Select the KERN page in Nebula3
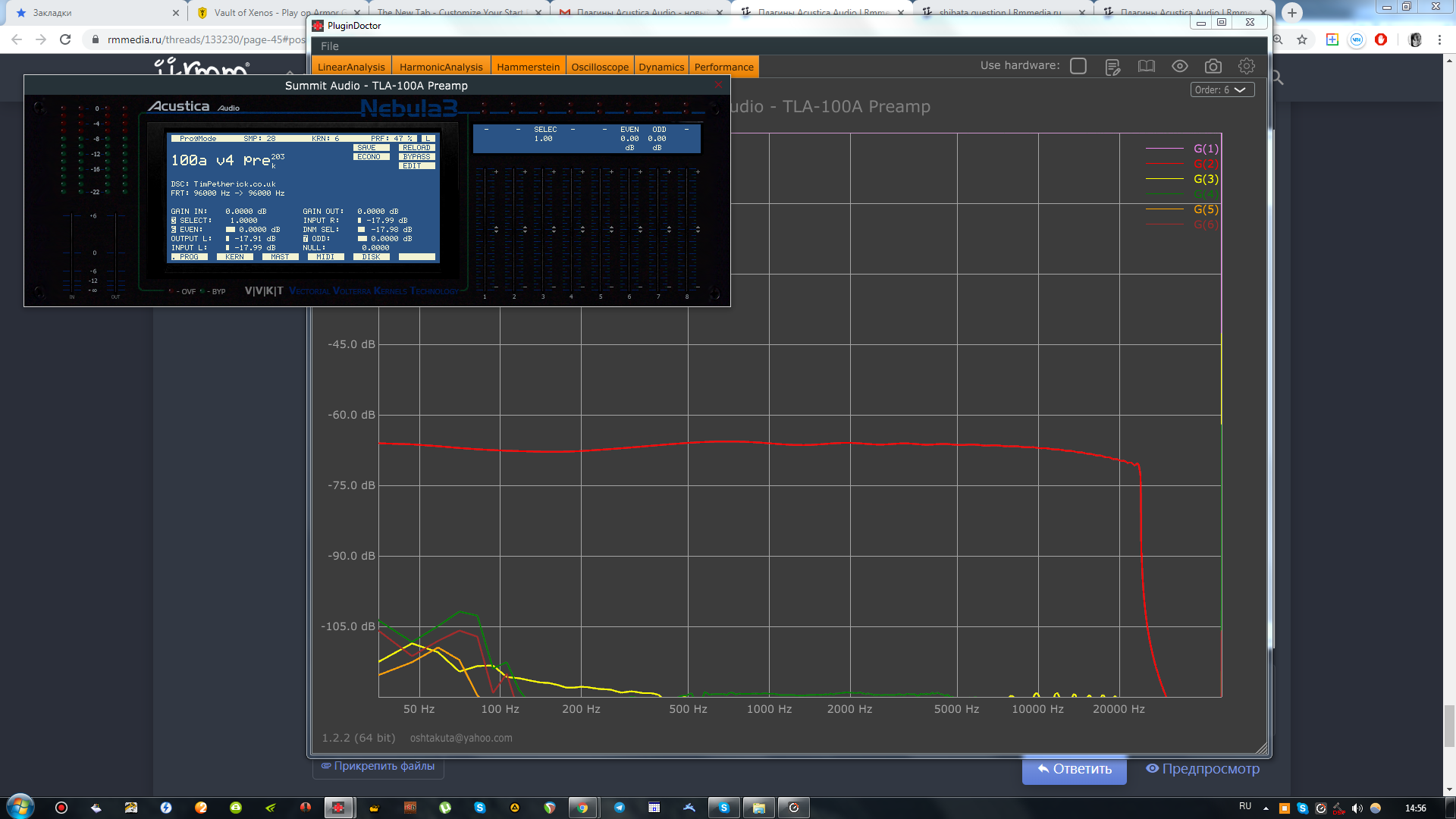The height and width of the screenshot is (819, 1456). (x=234, y=257)
